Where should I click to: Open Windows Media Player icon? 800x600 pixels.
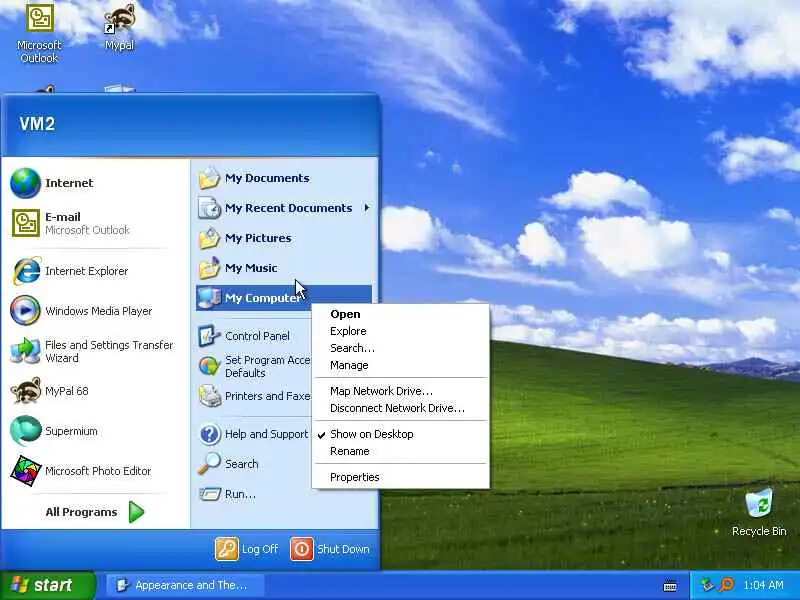(x=25, y=310)
